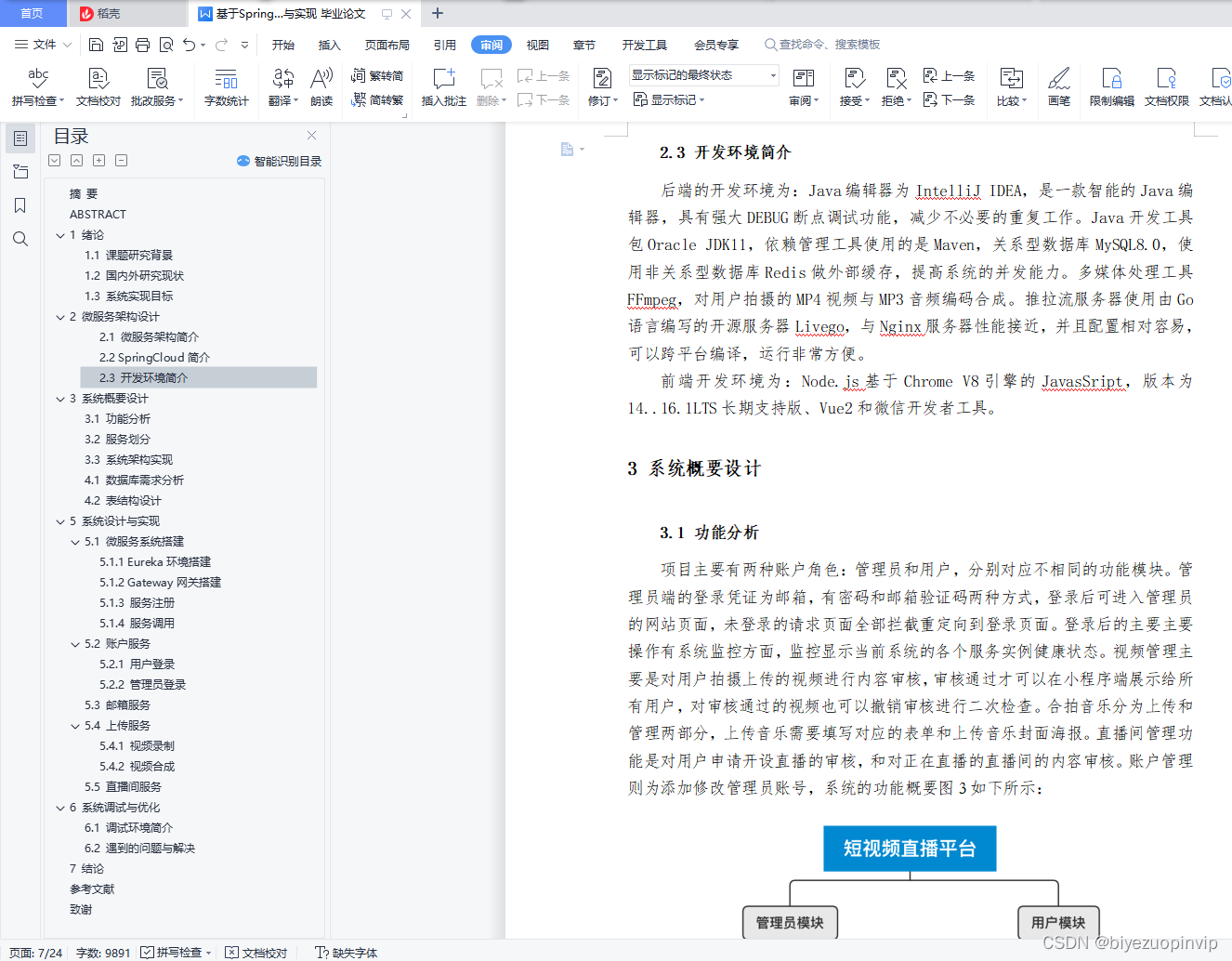Open the bookmark sidebar icon
Viewport: 1232px width, 961px height.
click(20, 205)
